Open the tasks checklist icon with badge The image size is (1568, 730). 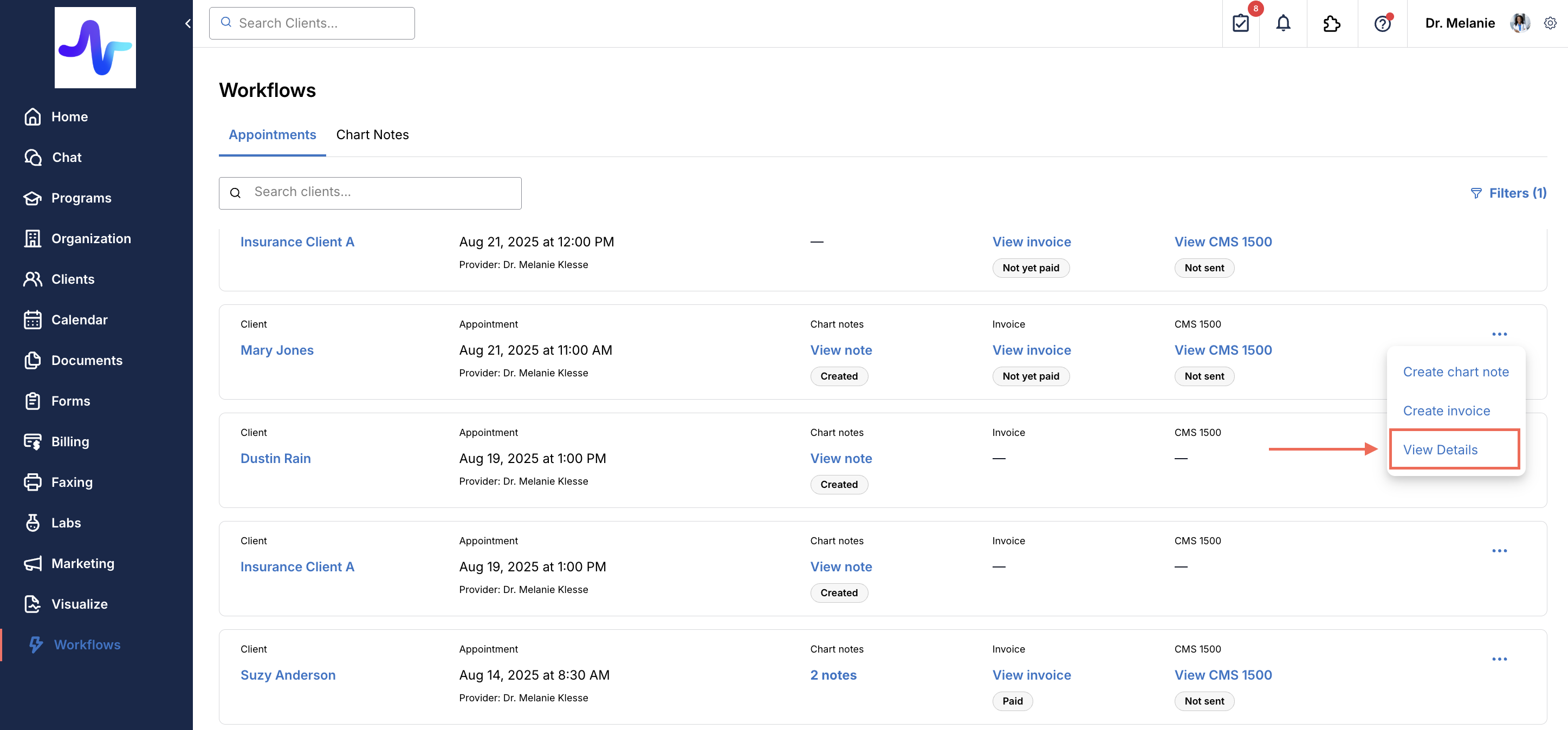pos(1241,23)
